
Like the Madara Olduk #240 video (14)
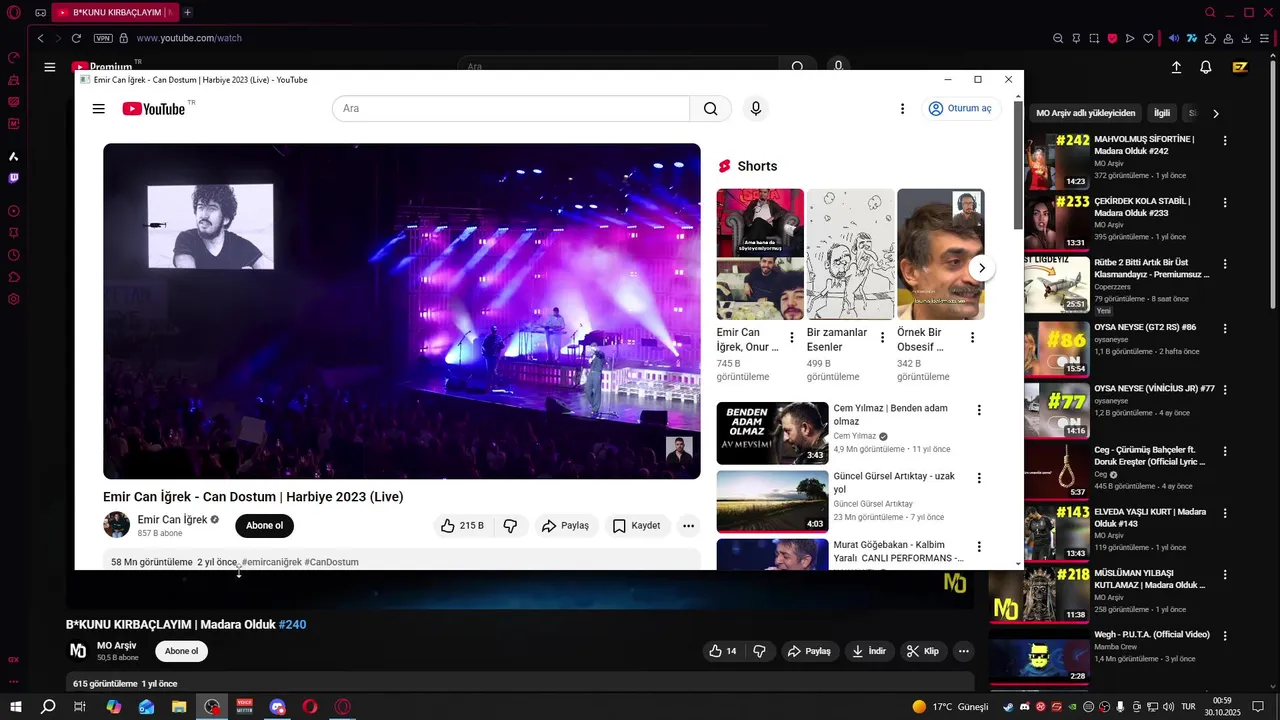click(722, 651)
